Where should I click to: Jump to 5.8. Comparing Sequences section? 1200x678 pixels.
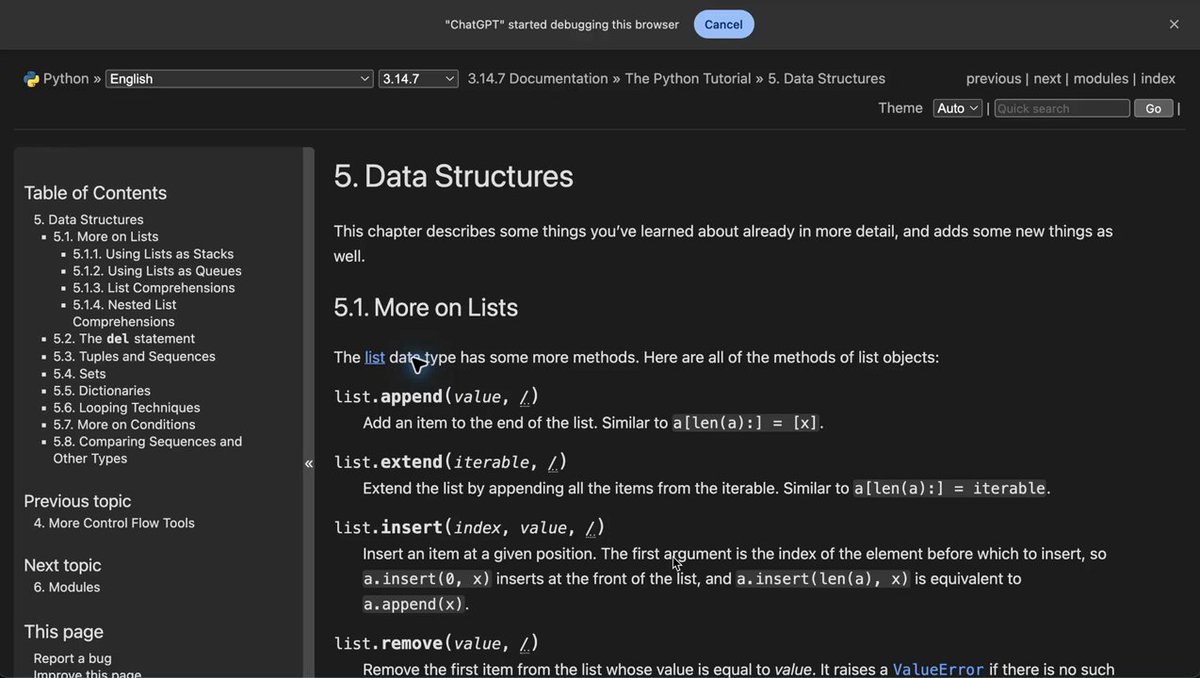coord(148,450)
